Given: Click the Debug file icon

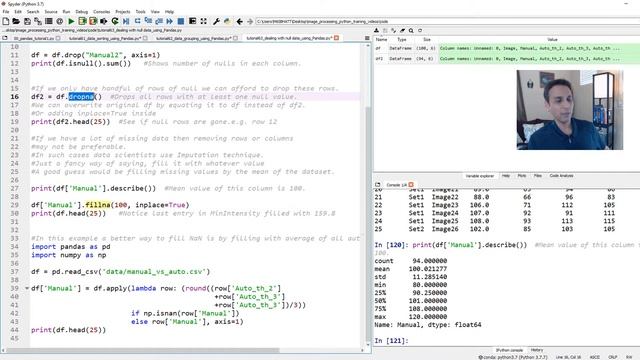Looking at the screenshot, I should coord(126,21).
